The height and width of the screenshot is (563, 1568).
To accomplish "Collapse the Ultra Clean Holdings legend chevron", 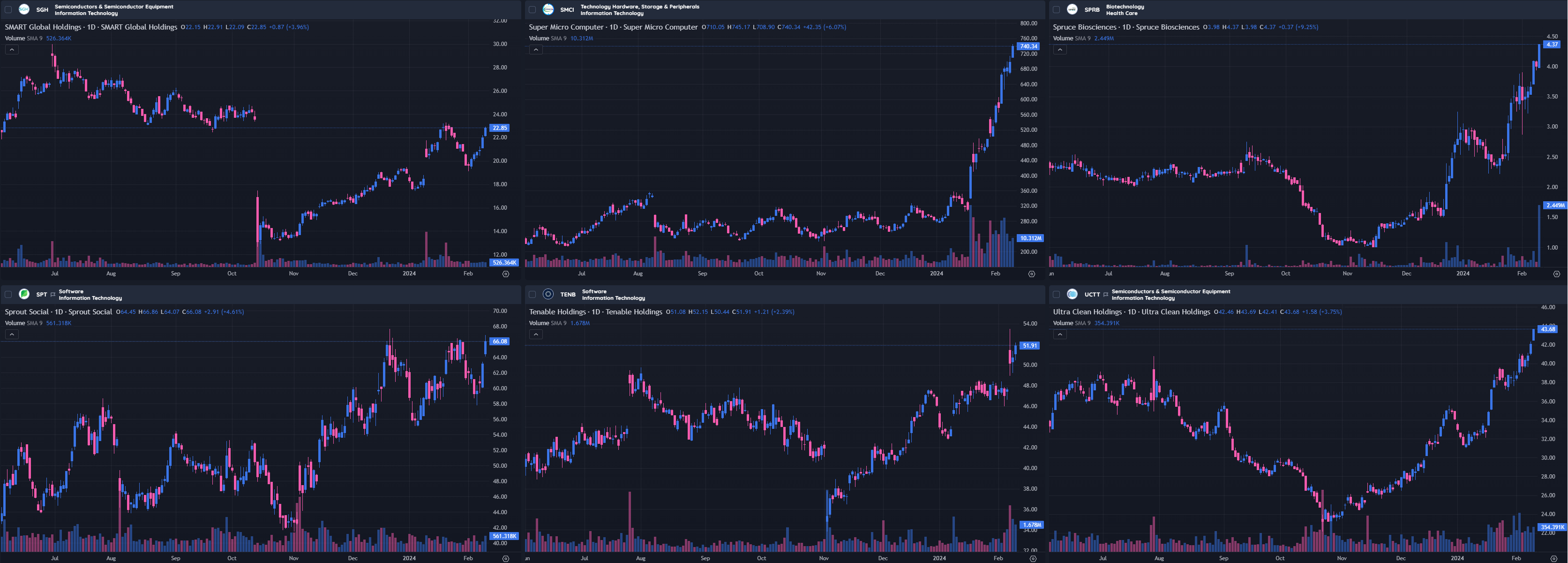I will (1060, 335).
